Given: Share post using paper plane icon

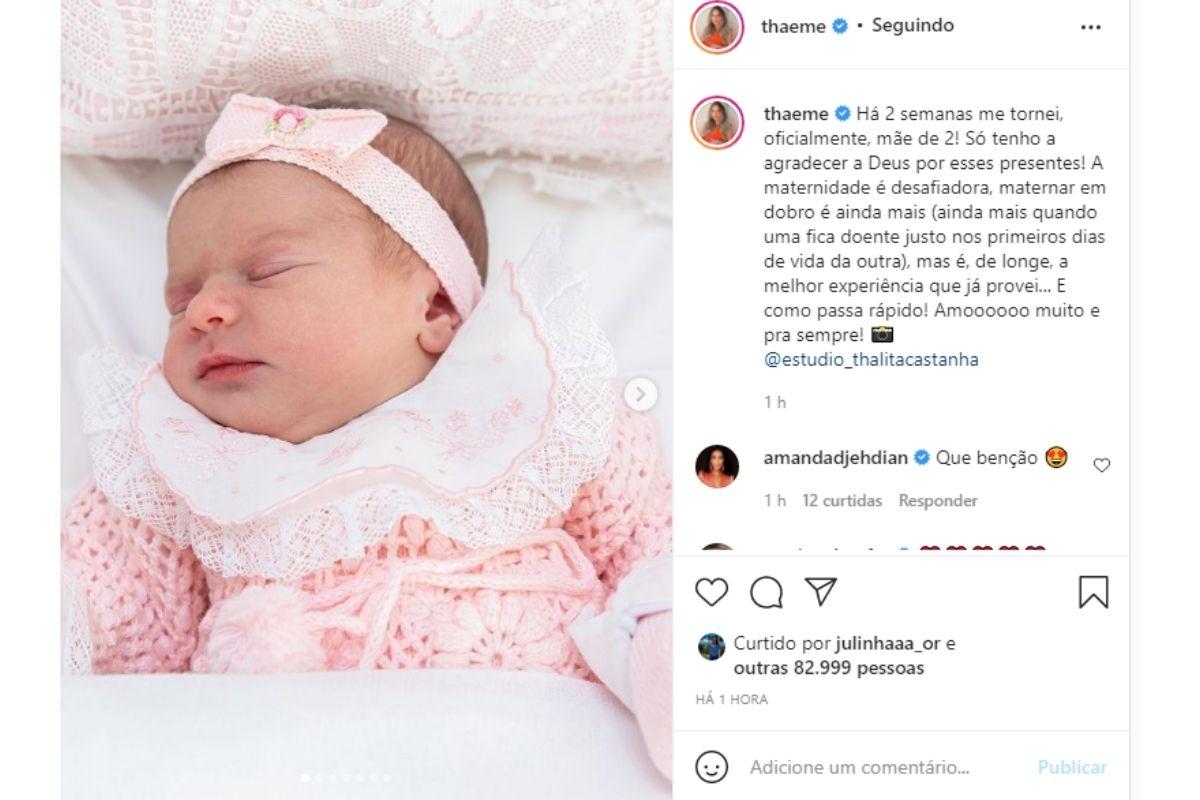Looking at the screenshot, I should (x=820, y=591).
